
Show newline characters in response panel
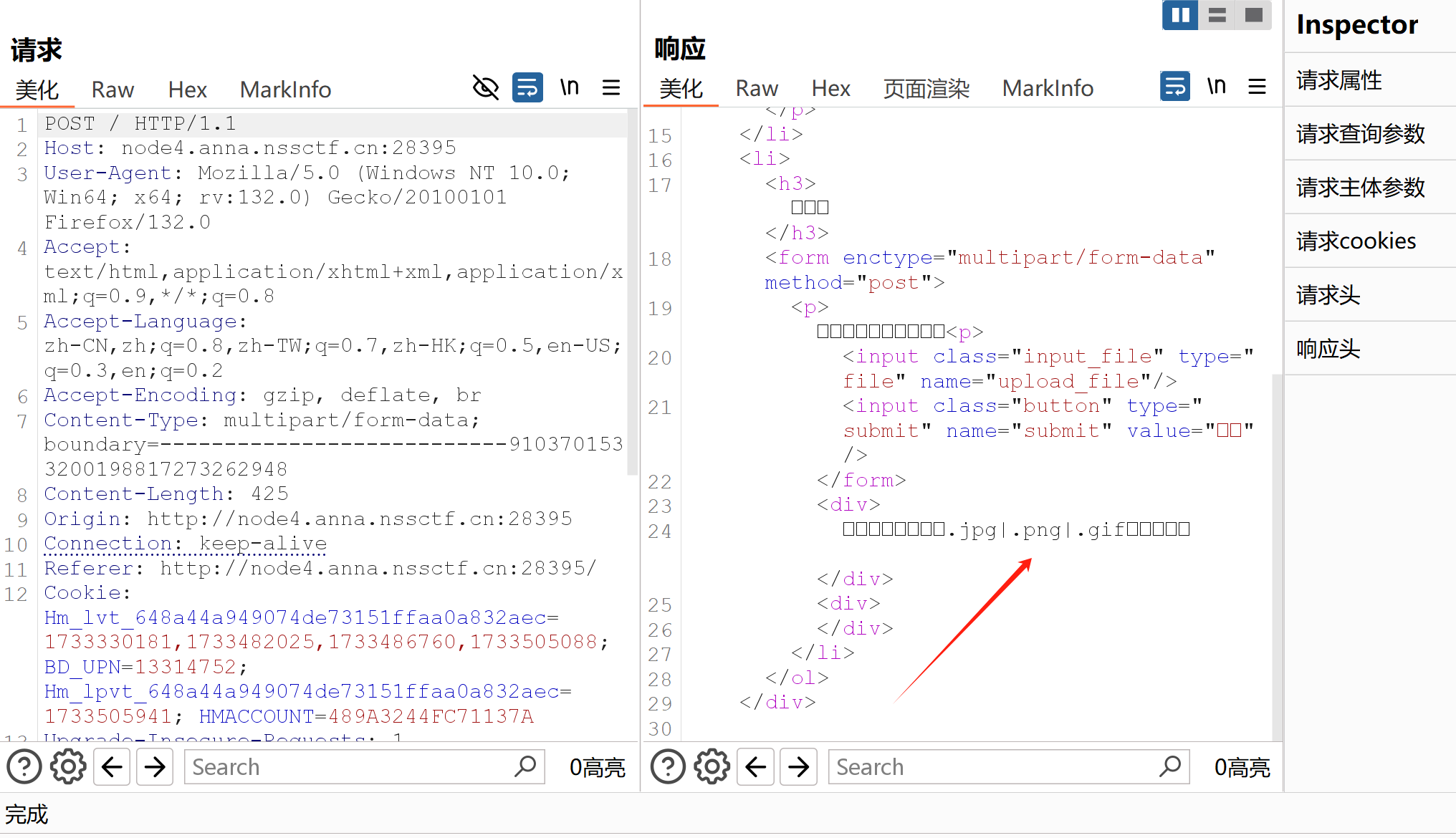1216,87
